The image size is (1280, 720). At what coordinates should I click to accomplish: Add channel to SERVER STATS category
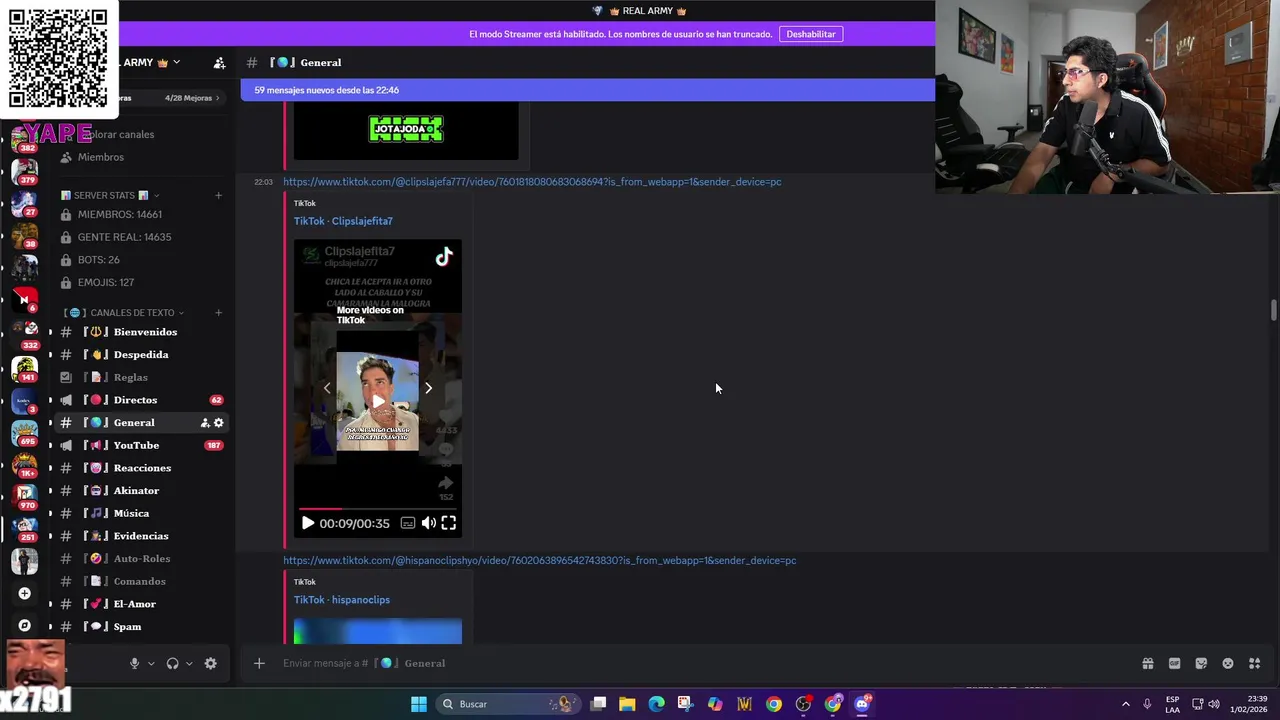(x=219, y=195)
